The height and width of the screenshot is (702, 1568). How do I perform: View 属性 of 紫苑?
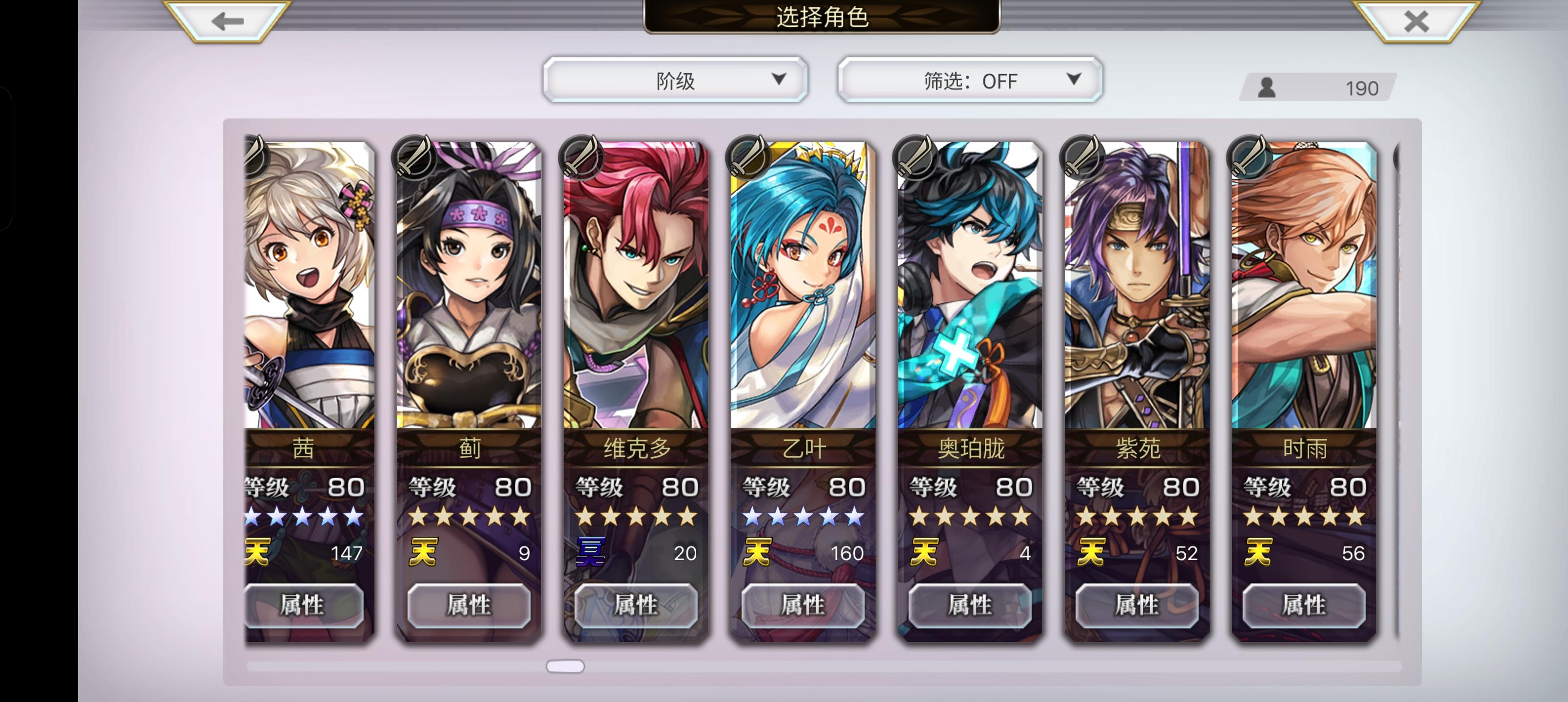[x=1137, y=605]
